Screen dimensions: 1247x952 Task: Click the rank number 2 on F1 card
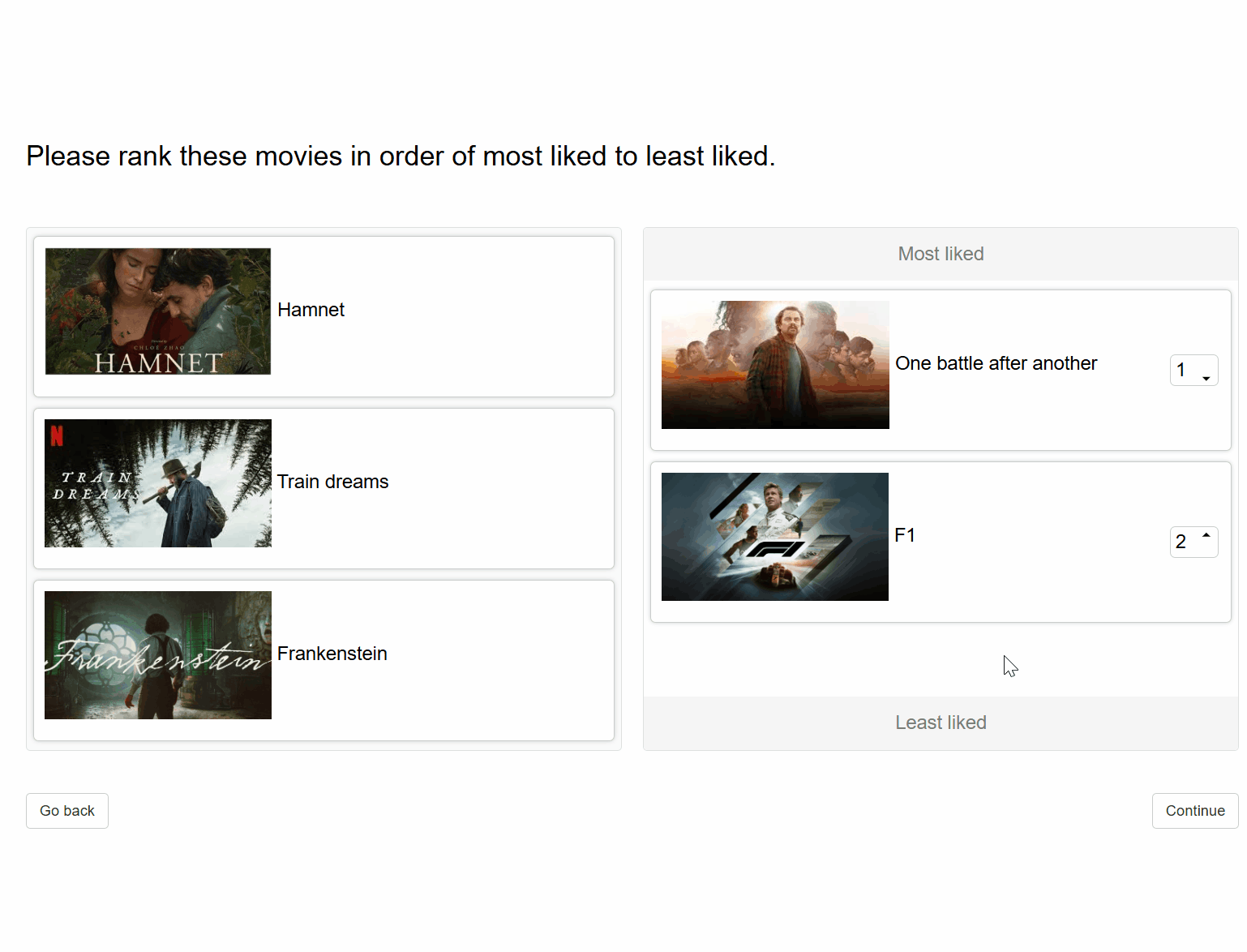(x=1181, y=542)
